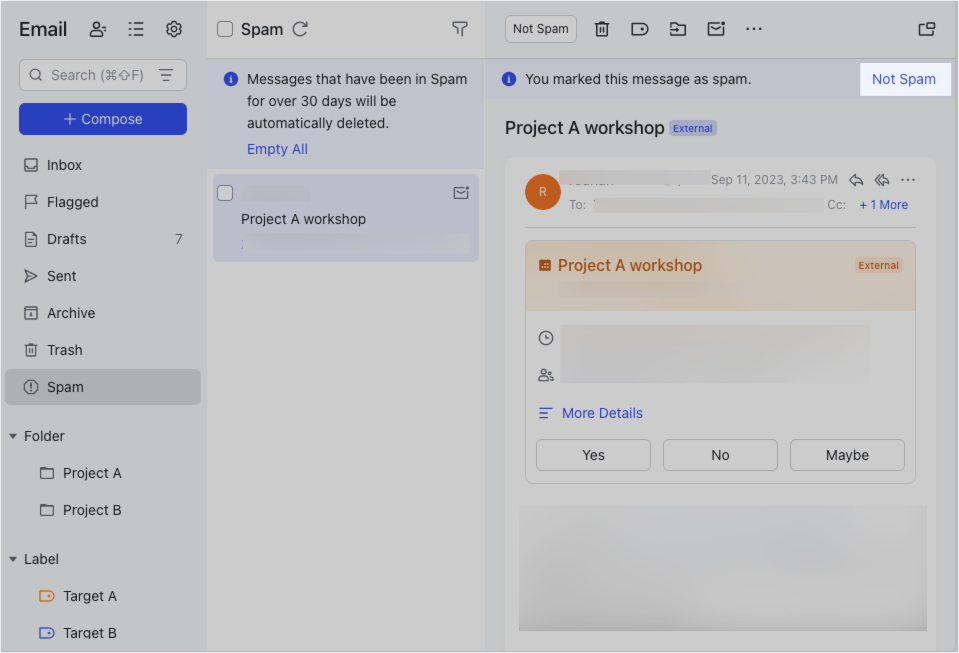Viewport: 959px width, 653px height.
Task: Respond Yes to the workshop invitation
Action: pos(593,454)
